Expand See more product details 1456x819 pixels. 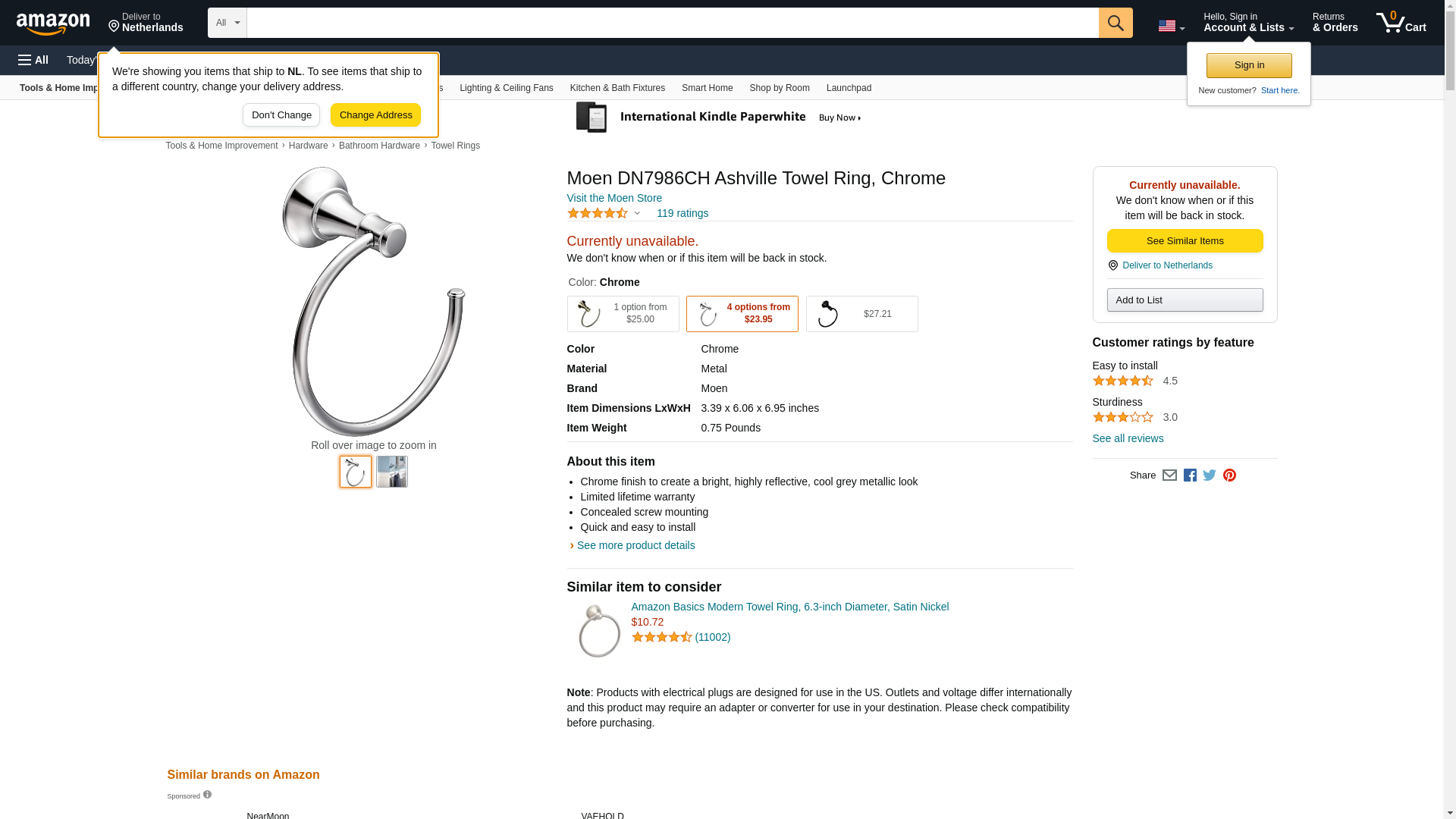[x=635, y=545]
